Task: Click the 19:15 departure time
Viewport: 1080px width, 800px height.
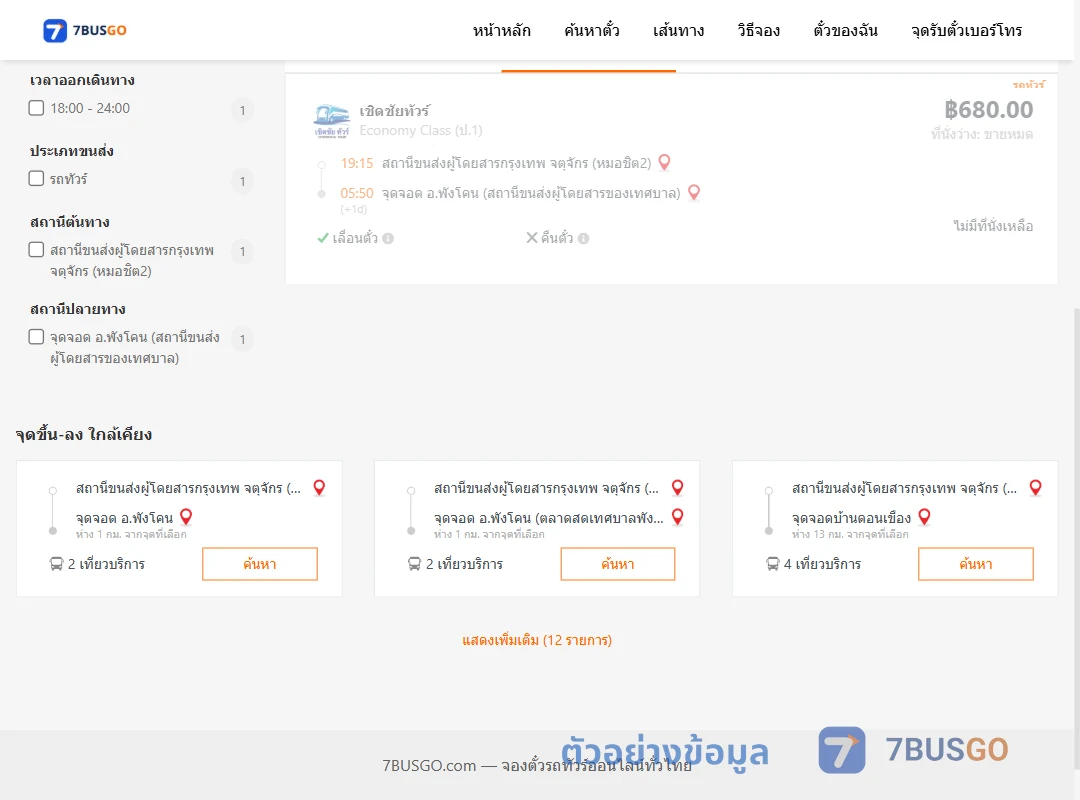Action: (x=357, y=163)
